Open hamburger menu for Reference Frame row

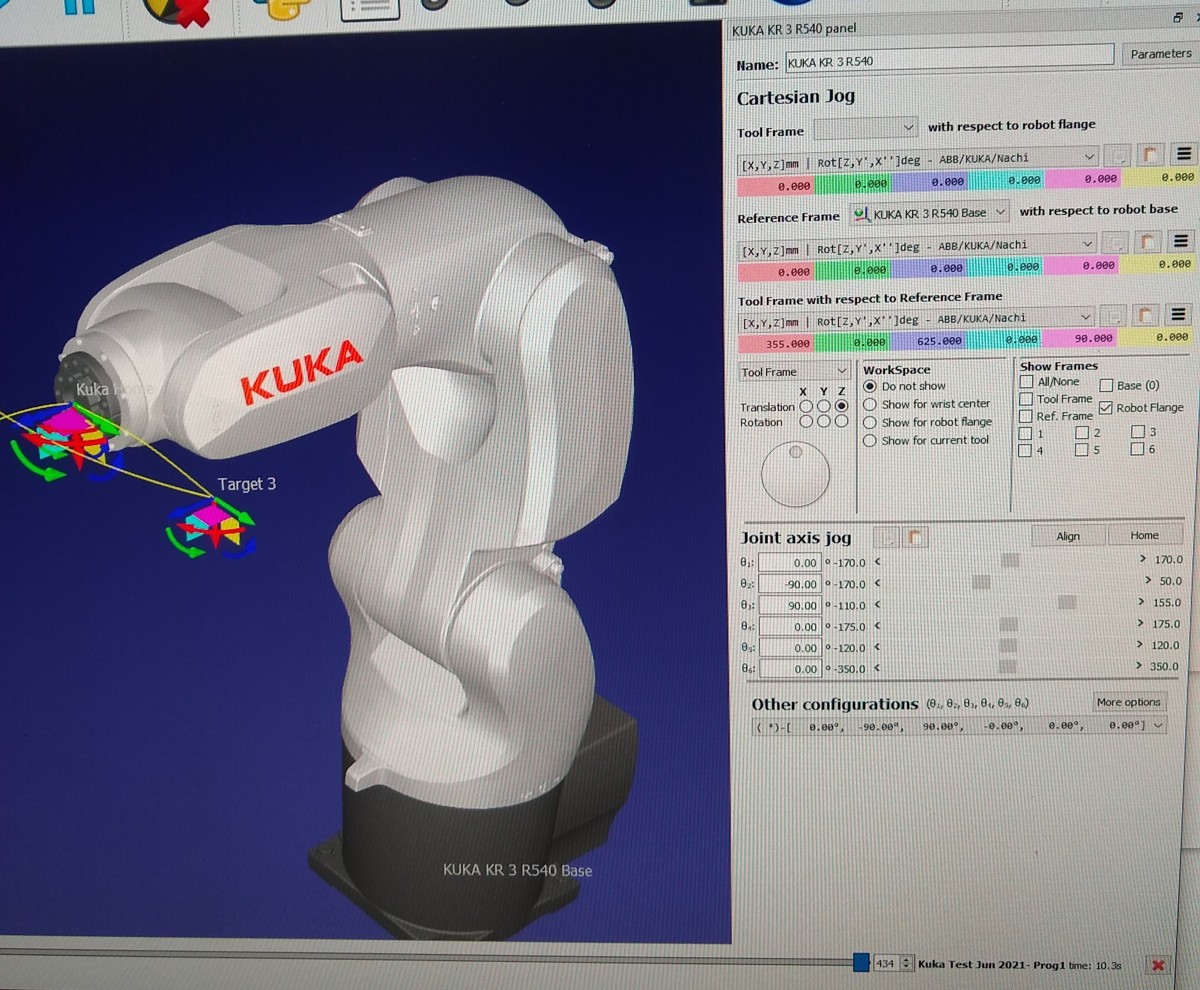(1181, 242)
